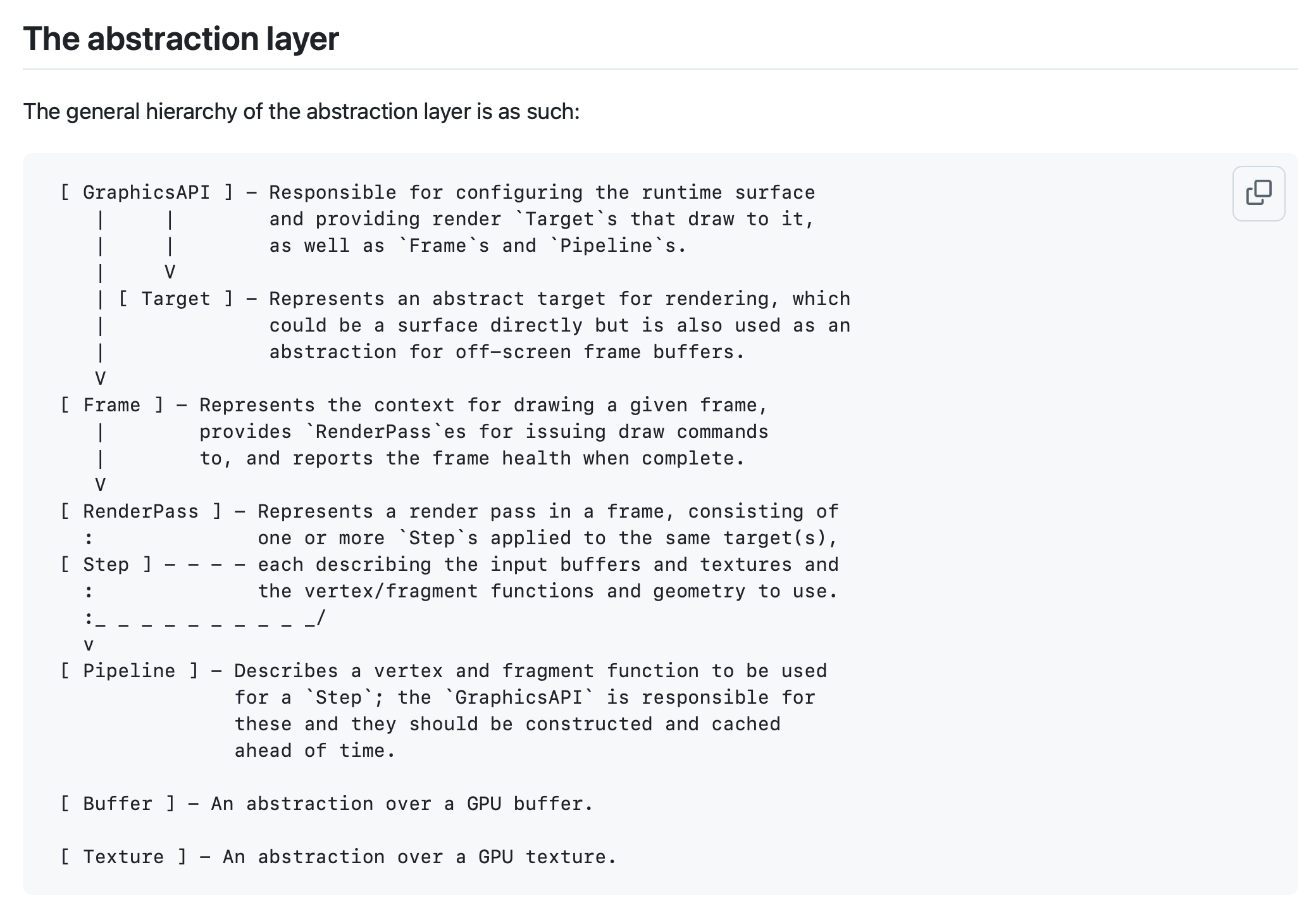Click the word "cached" in the Pipeline description

coord(746,724)
